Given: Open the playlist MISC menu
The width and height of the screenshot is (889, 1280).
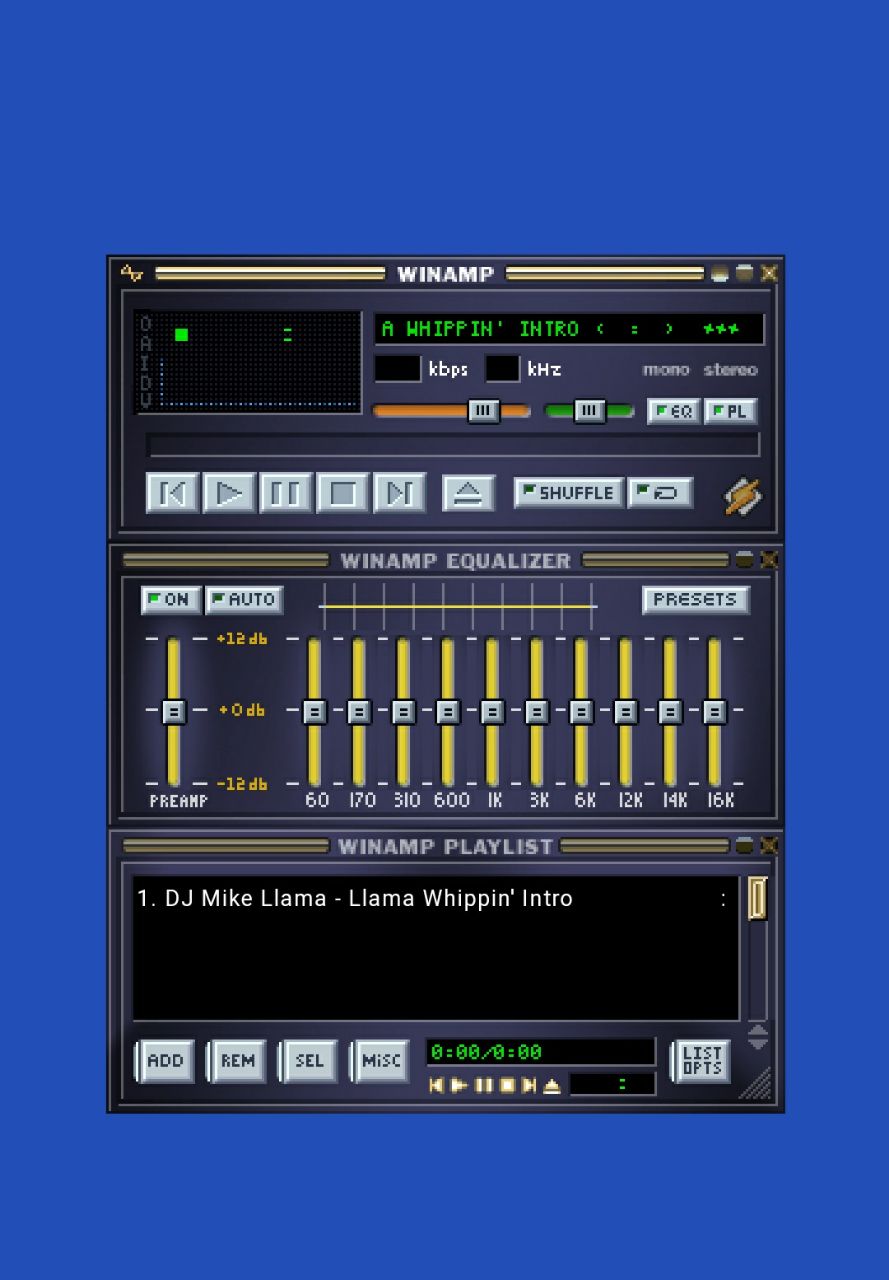Looking at the screenshot, I should pos(381,1061).
